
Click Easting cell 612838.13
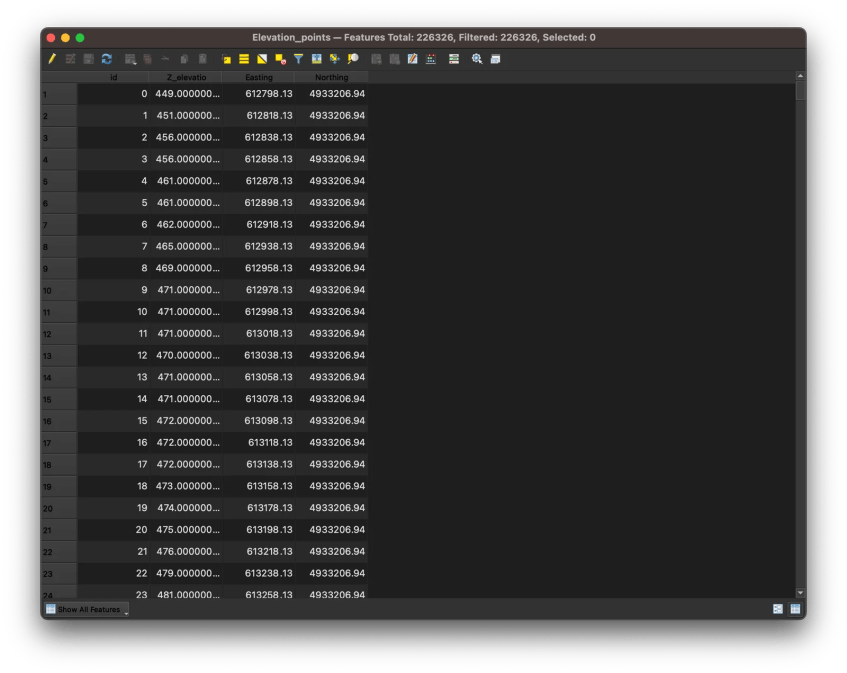click(x=259, y=138)
